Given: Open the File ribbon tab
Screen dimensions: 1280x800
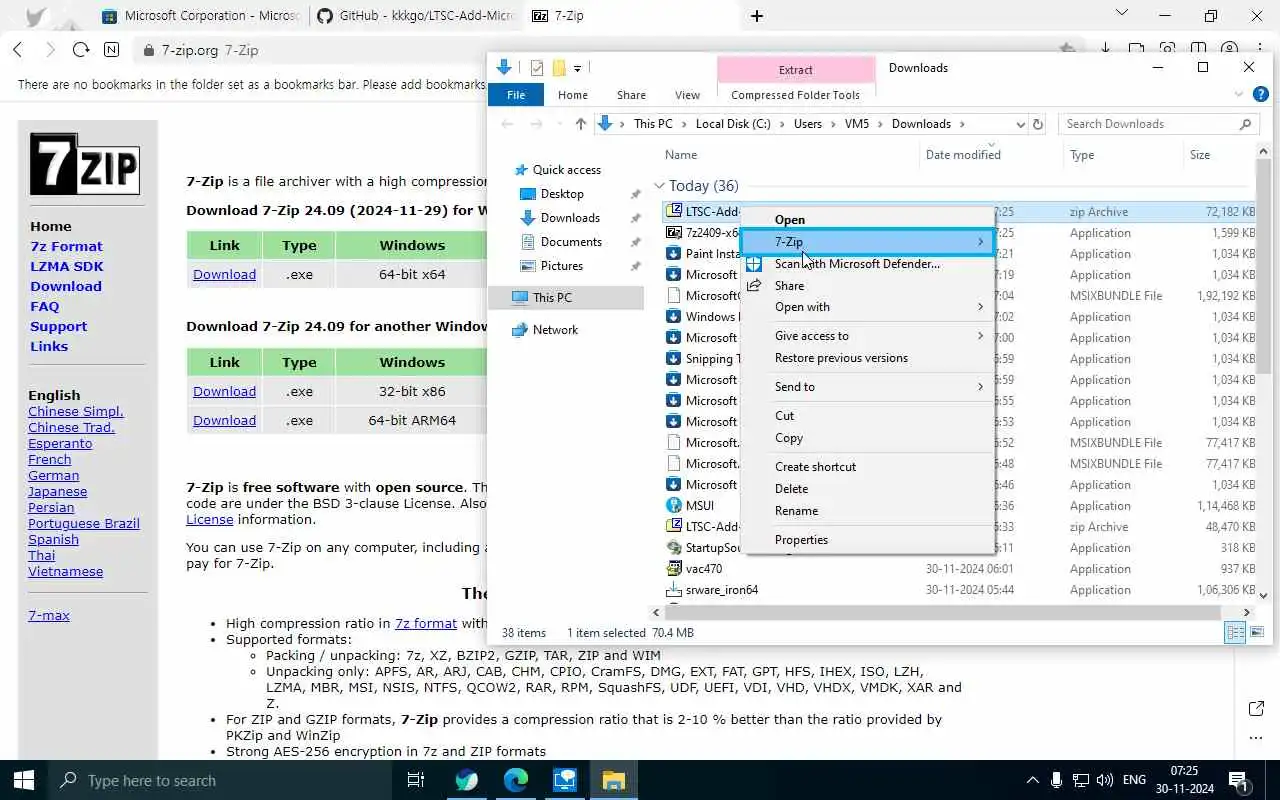Looking at the screenshot, I should [x=516, y=95].
